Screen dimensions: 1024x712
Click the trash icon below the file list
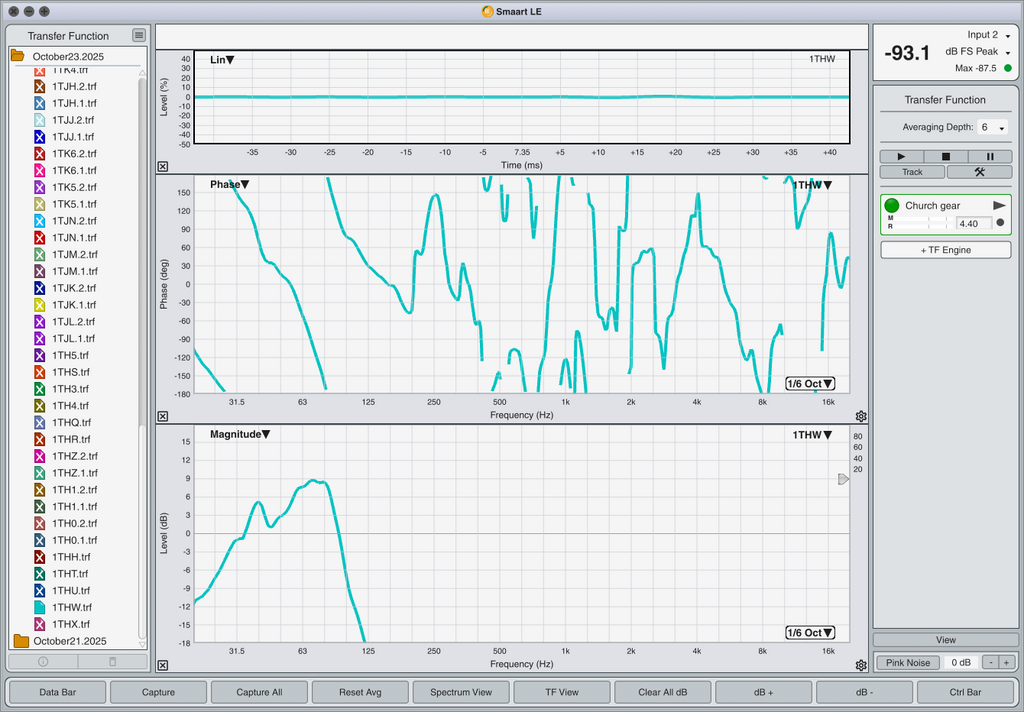point(112,661)
